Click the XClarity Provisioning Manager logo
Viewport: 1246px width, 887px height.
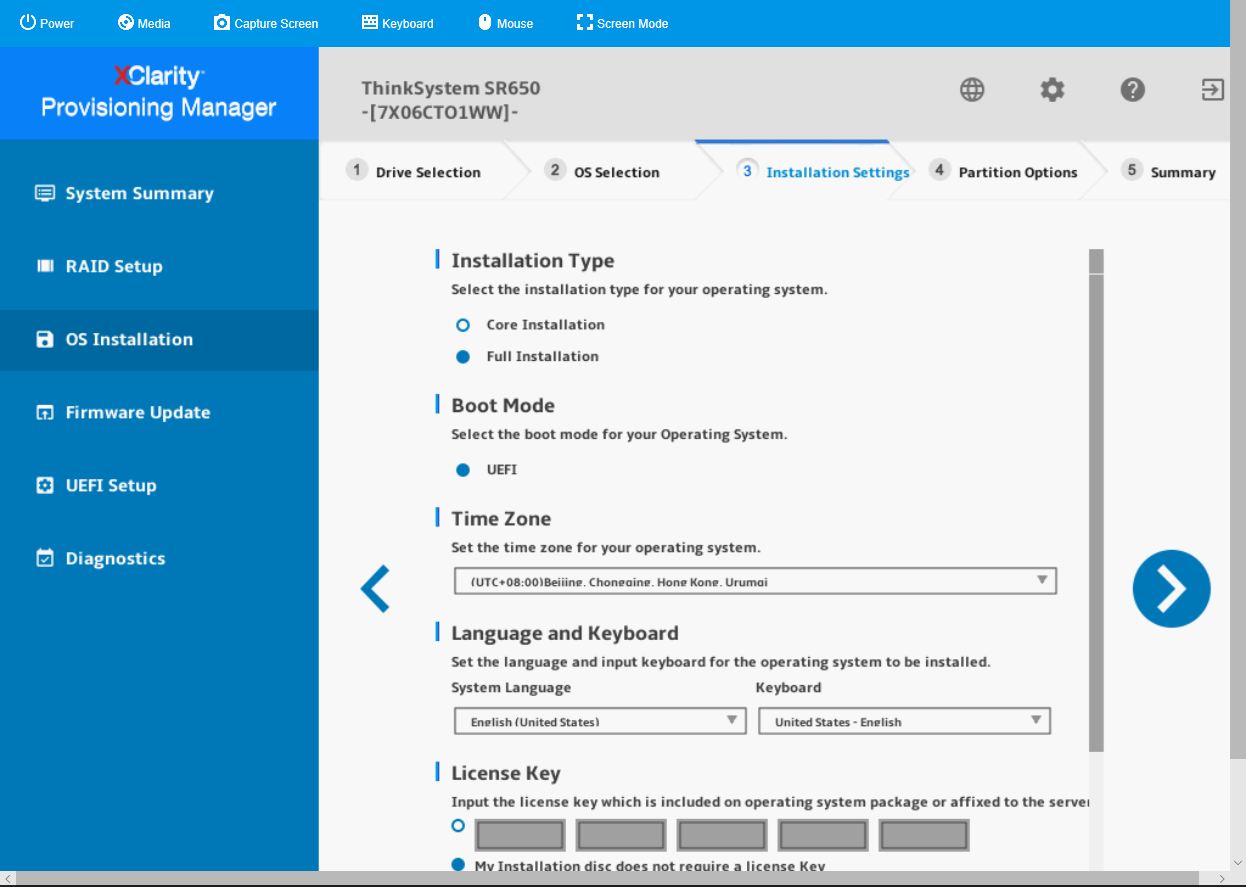coord(159,92)
